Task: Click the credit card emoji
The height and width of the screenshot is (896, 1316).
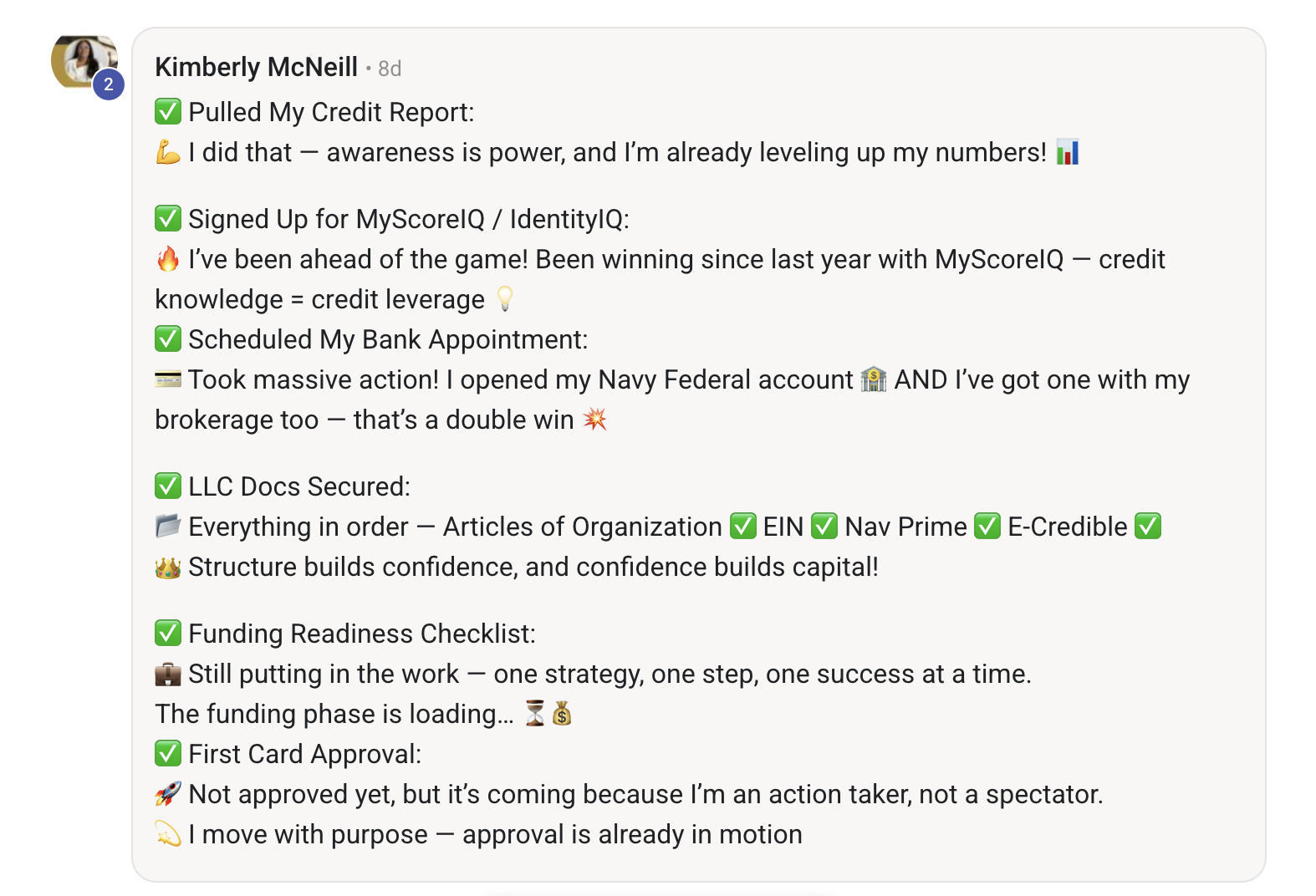Action: click(168, 379)
